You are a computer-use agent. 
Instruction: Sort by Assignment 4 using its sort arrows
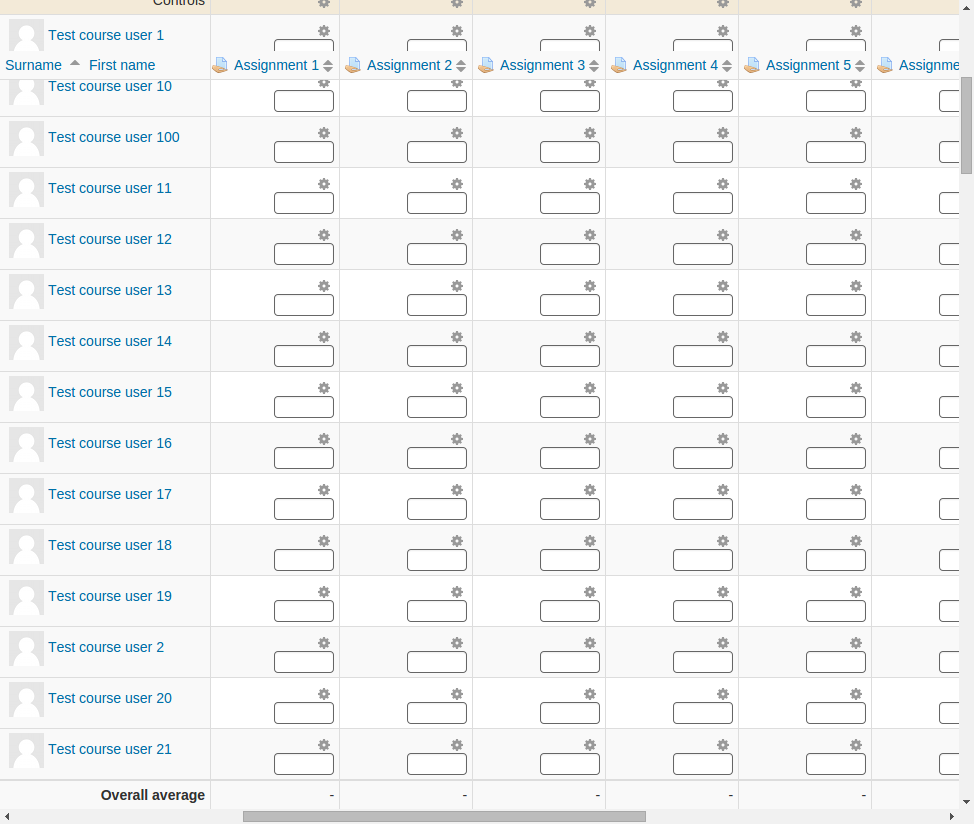click(x=727, y=66)
